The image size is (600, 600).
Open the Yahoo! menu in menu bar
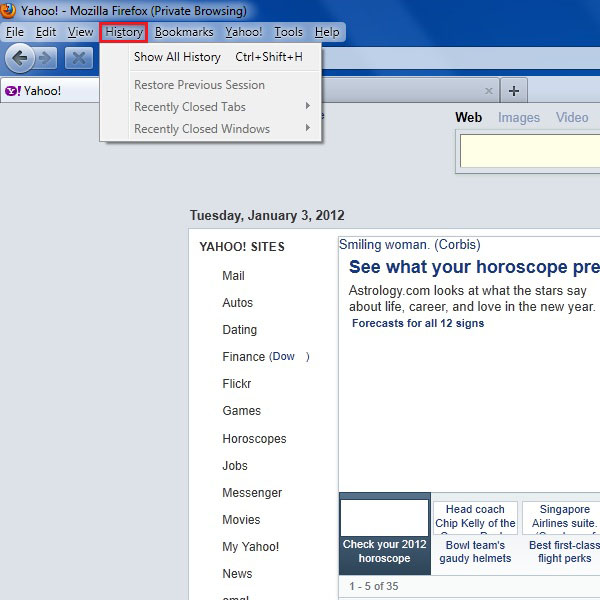click(244, 32)
